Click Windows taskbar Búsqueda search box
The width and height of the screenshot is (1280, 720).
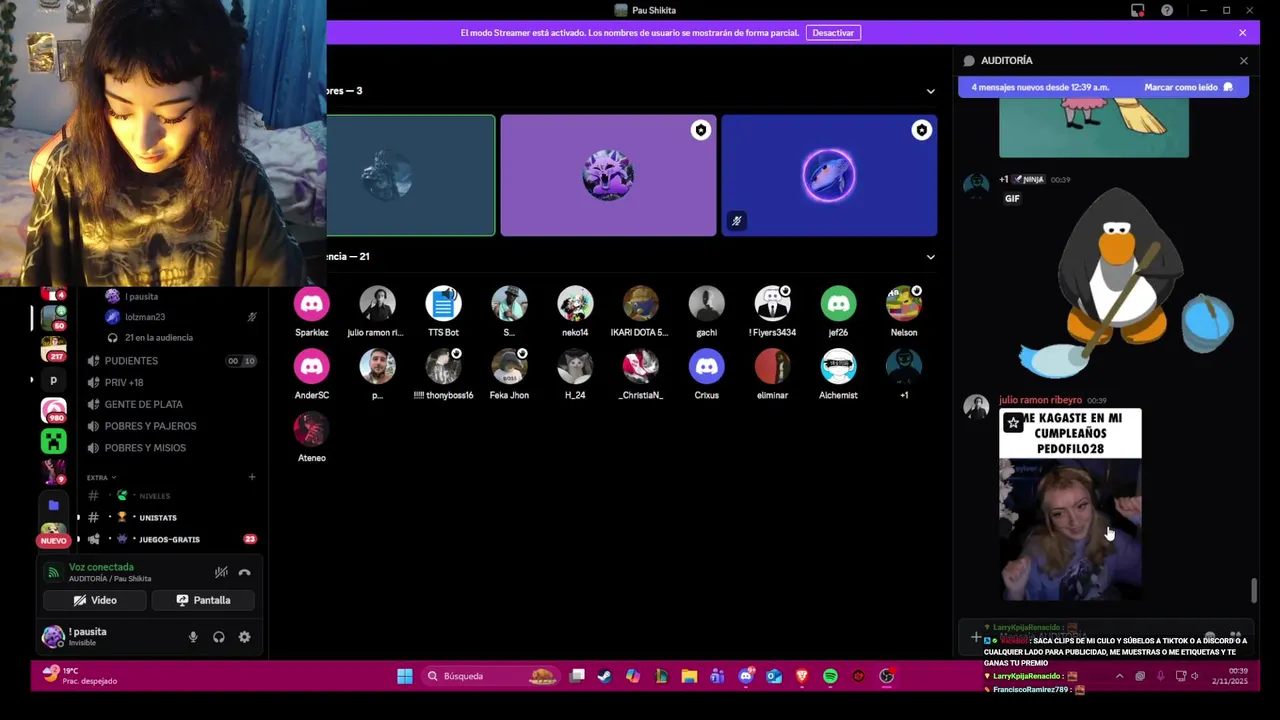pyautogui.click(x=490, y=676)
